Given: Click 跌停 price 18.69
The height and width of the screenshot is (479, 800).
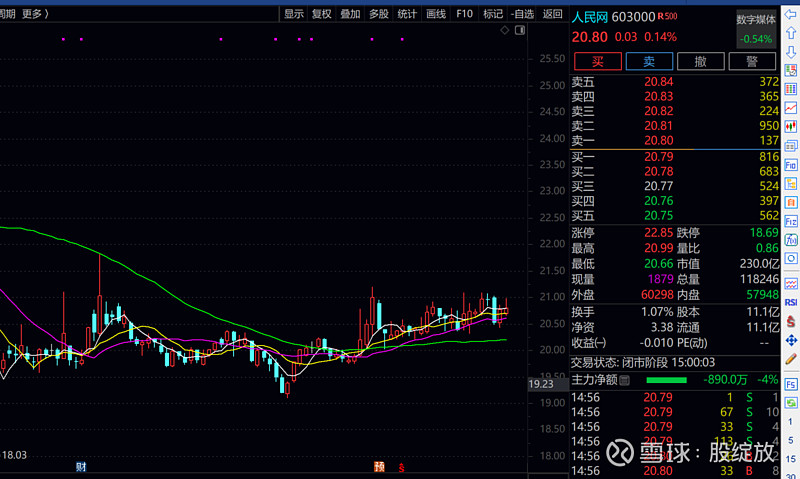Looking at the screenshot, I should coord(764,233).
